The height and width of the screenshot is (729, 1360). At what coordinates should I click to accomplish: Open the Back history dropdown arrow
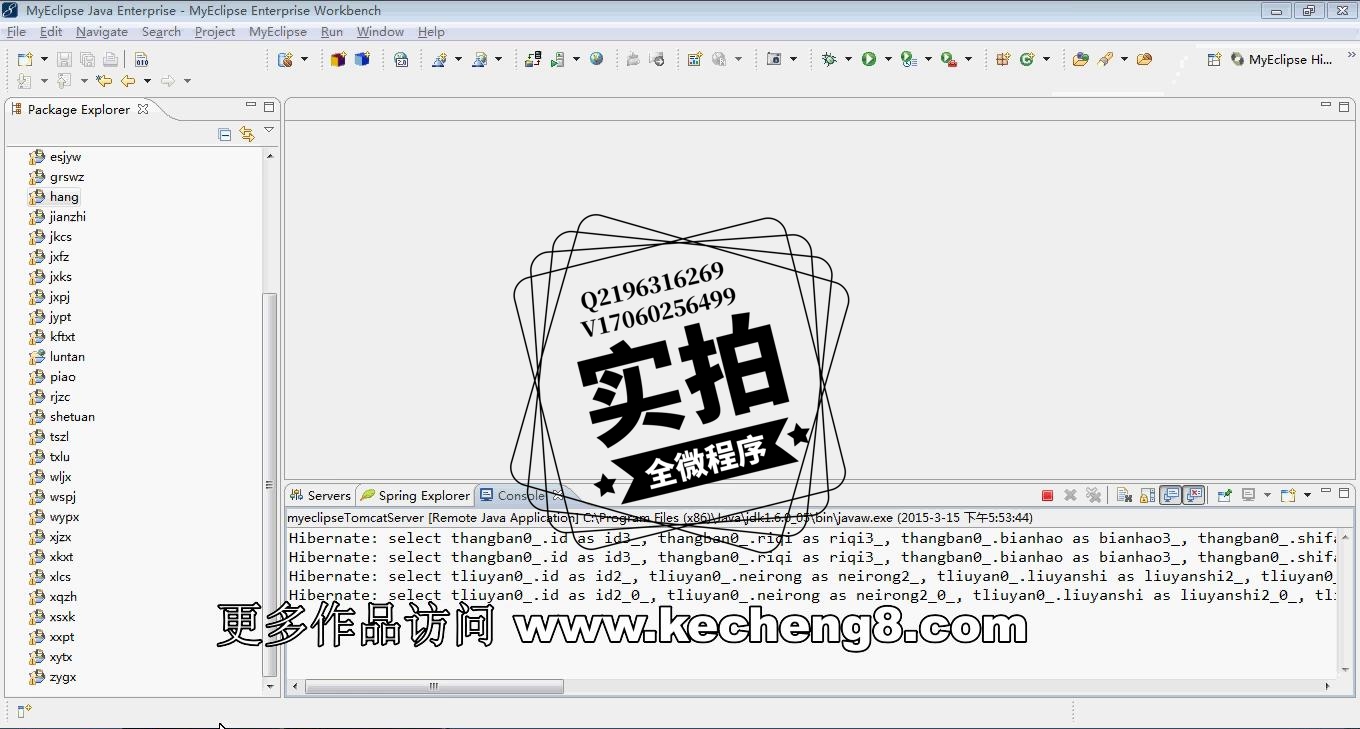tap(147, 81)
